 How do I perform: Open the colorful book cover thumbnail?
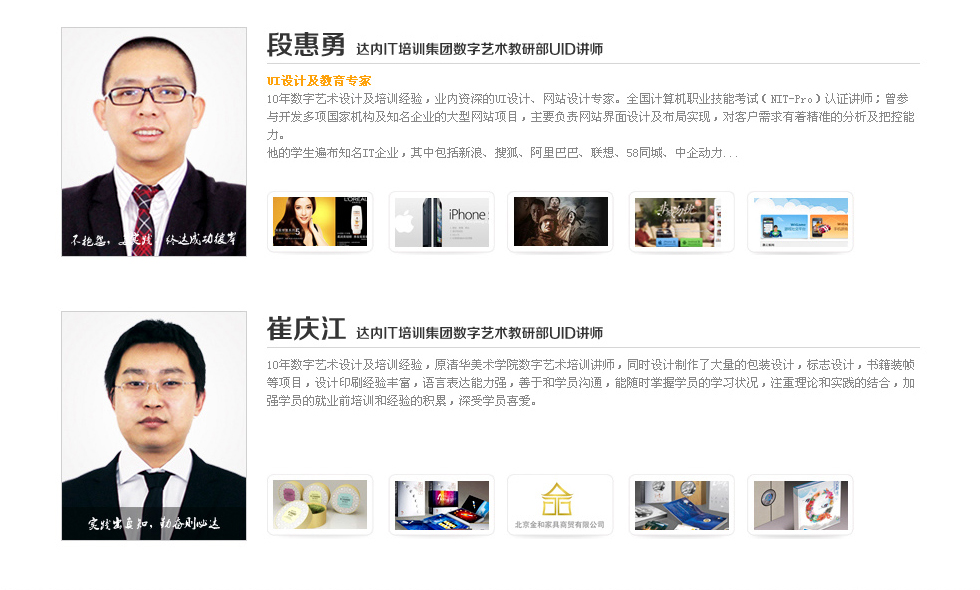[801, 505]
